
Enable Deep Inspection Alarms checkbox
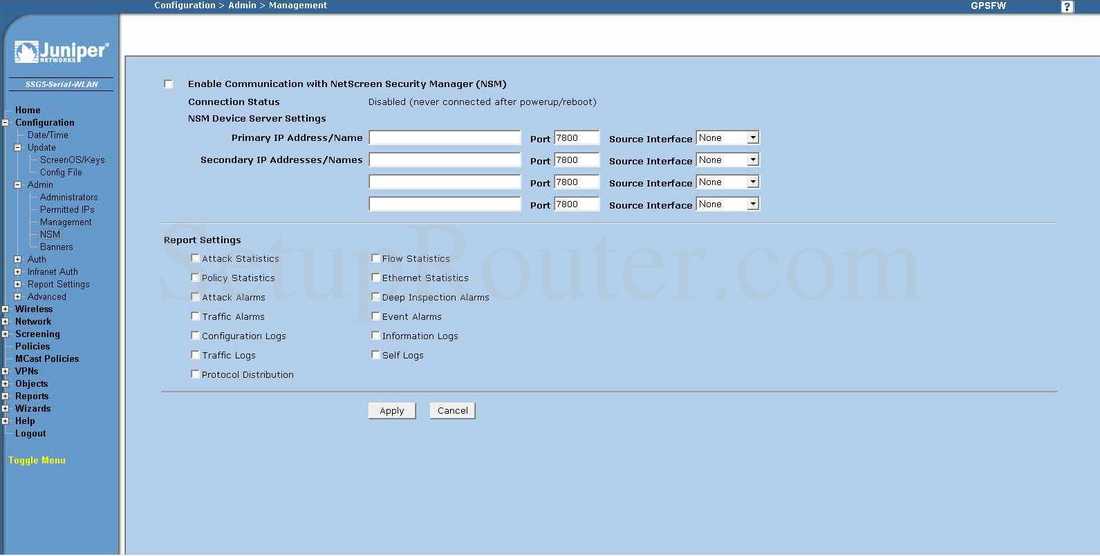click(375, 297)
